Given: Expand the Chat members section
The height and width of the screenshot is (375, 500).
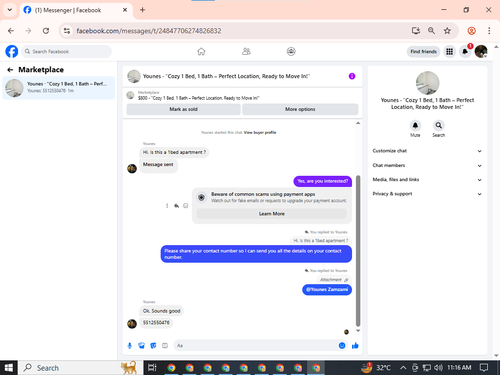Looking at the screenshot, I should point(427,165).
